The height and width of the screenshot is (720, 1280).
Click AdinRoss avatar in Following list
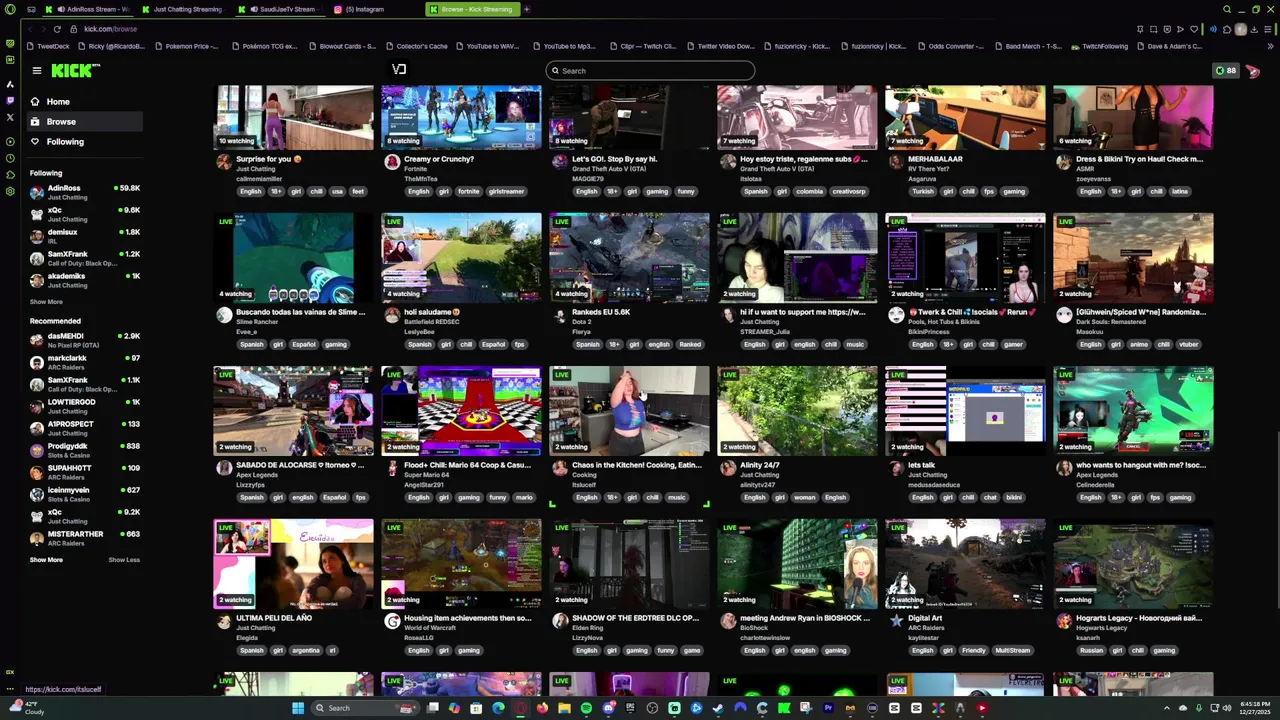pos(37,192)
